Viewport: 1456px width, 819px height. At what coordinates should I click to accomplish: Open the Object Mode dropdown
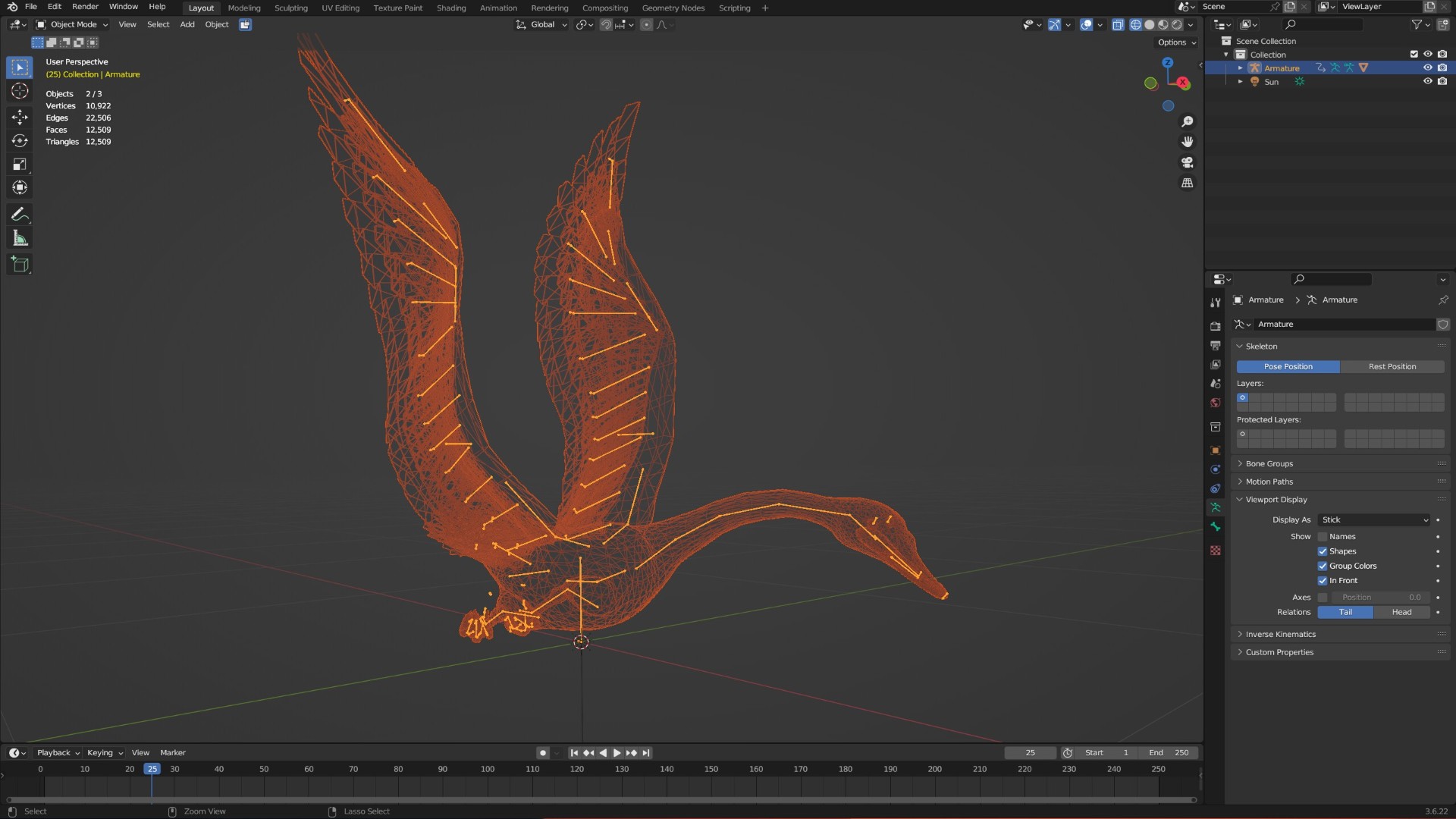pos(72,24)
